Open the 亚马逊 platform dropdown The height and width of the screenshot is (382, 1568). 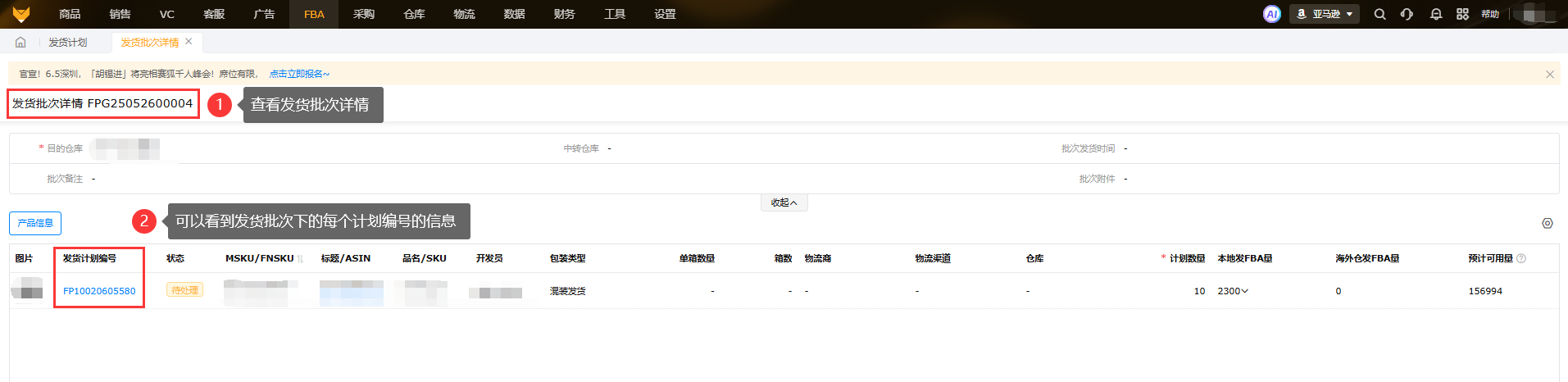pyautogui.click(x=1325, y=14)
